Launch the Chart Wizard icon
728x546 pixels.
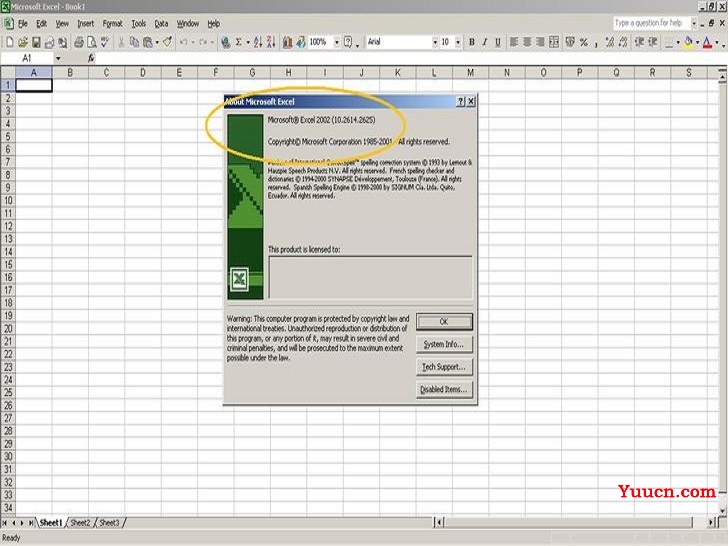[288, 42]
